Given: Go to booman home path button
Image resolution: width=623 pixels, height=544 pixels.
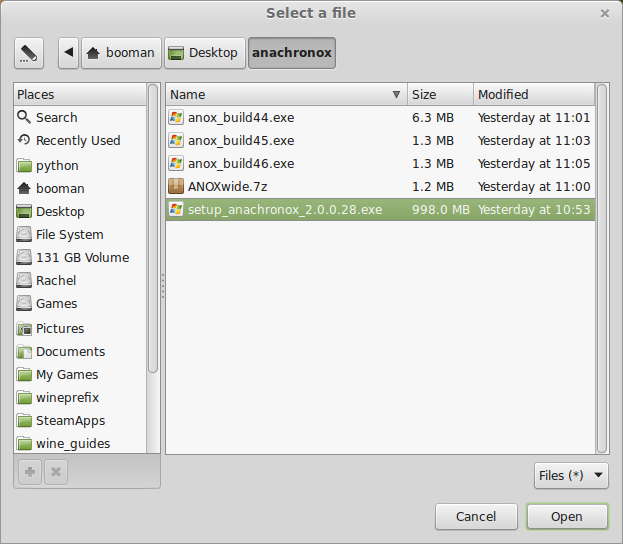Looking at the screenshot, I should click(122, 53).
